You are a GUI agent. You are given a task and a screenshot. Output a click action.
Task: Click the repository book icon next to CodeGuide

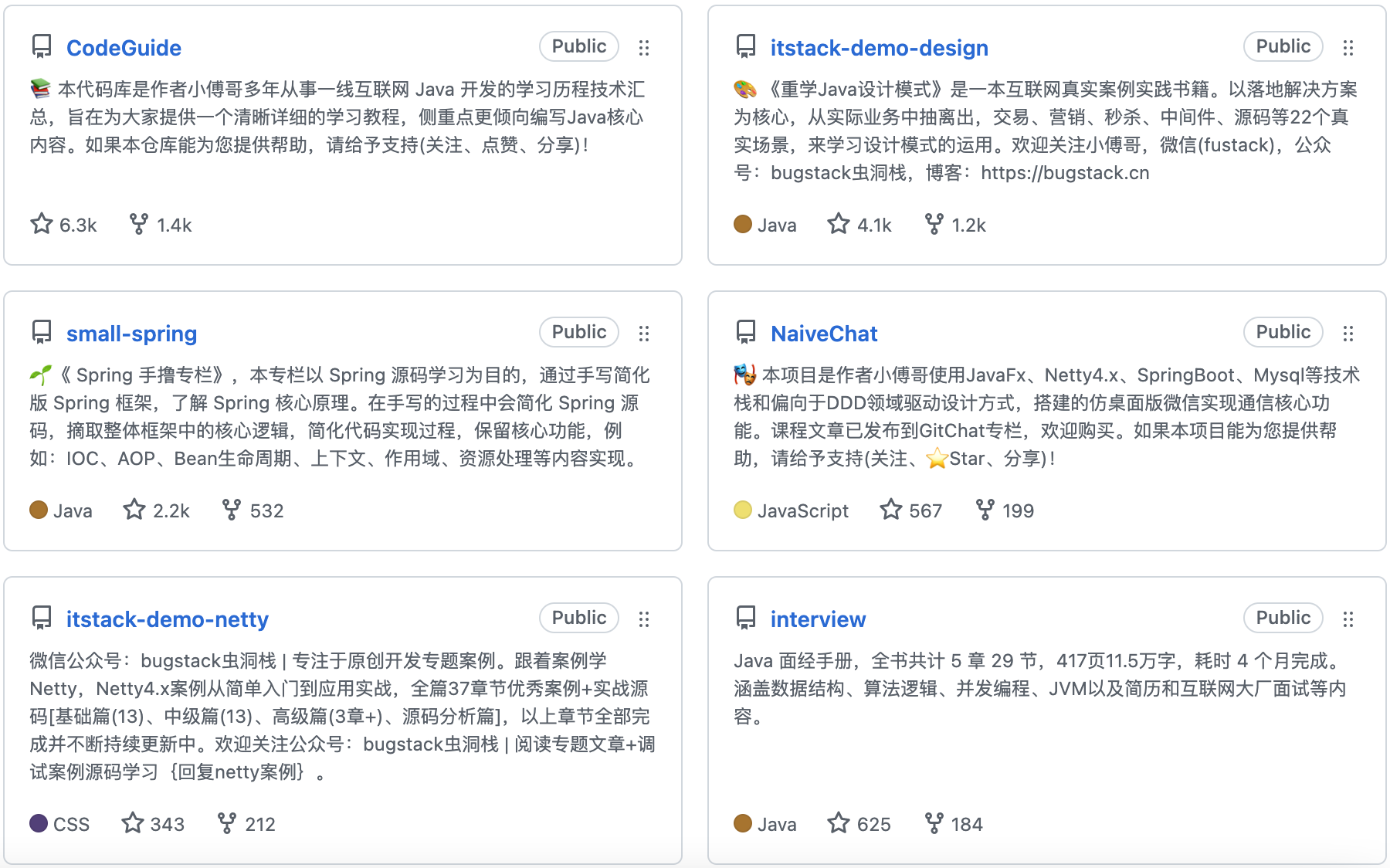point(41,47)
